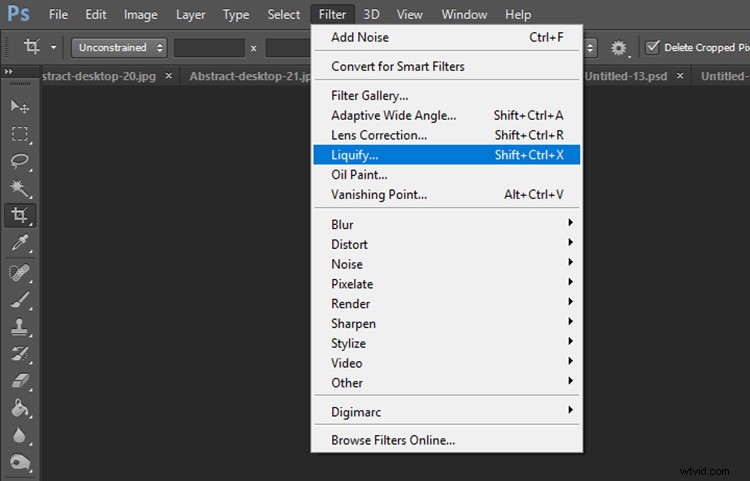This screenshot has height=481, width=750.
Task: Open the View menu
Action: 409,15
